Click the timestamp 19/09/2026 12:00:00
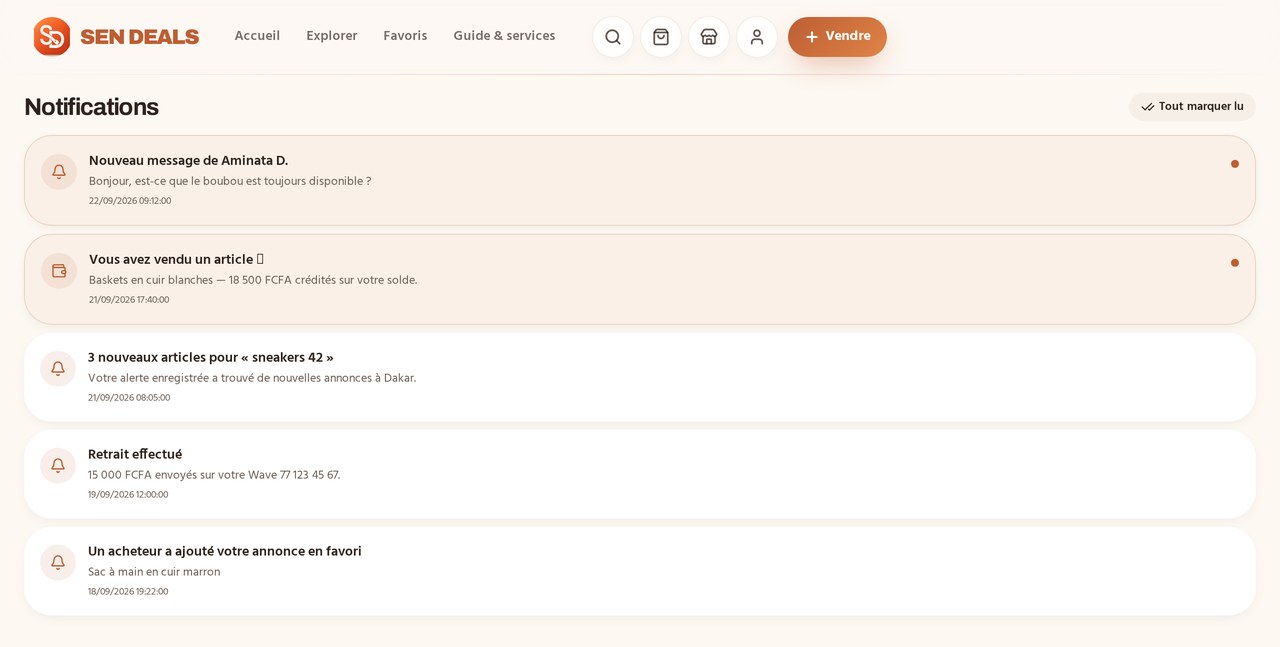This screenshot has width=1280, height=647. (128, 495)
